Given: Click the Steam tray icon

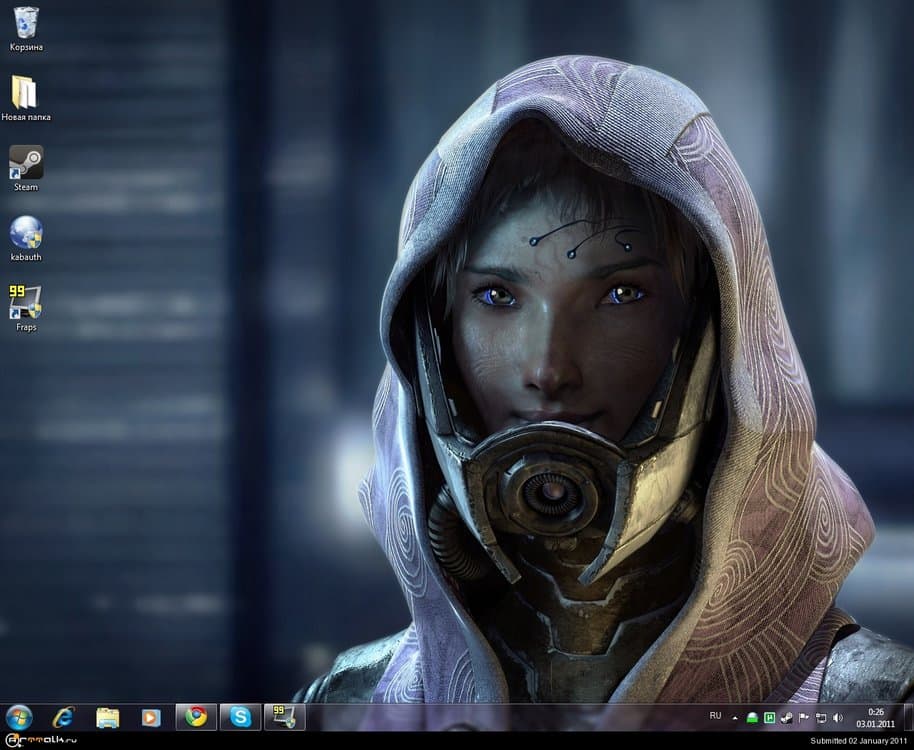Looking at the screenshot, I should click(x=787, y=718).
